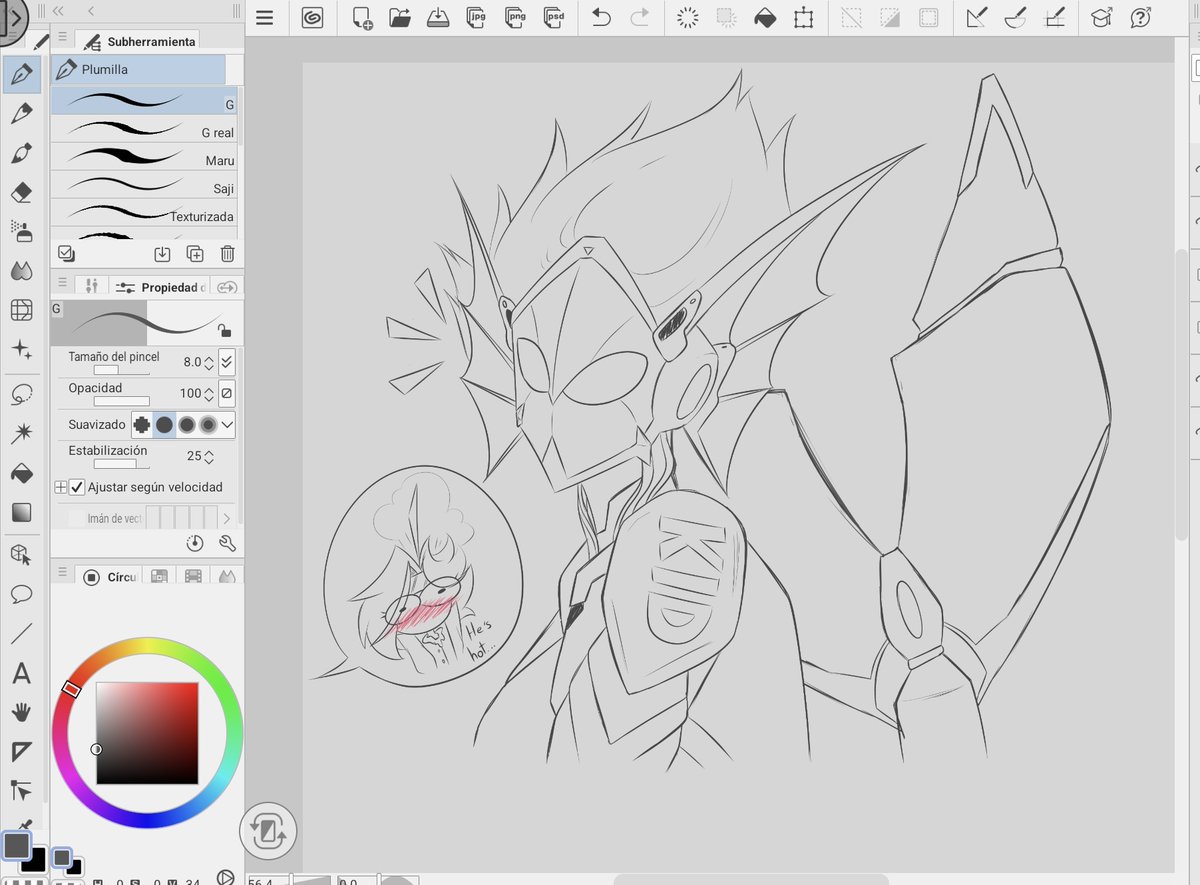
Task: Activate Scale/Rotate transform icon
Action: click(x=803, y=17)
